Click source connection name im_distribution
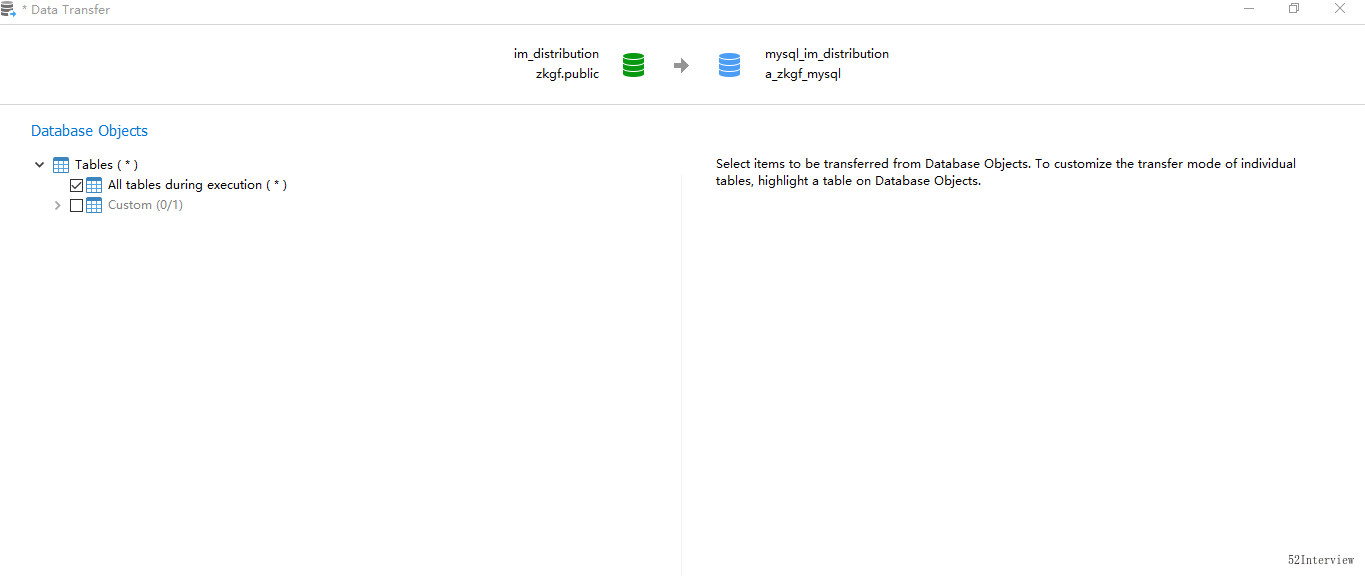This screenshot has width=1365, height=576. 556,54
